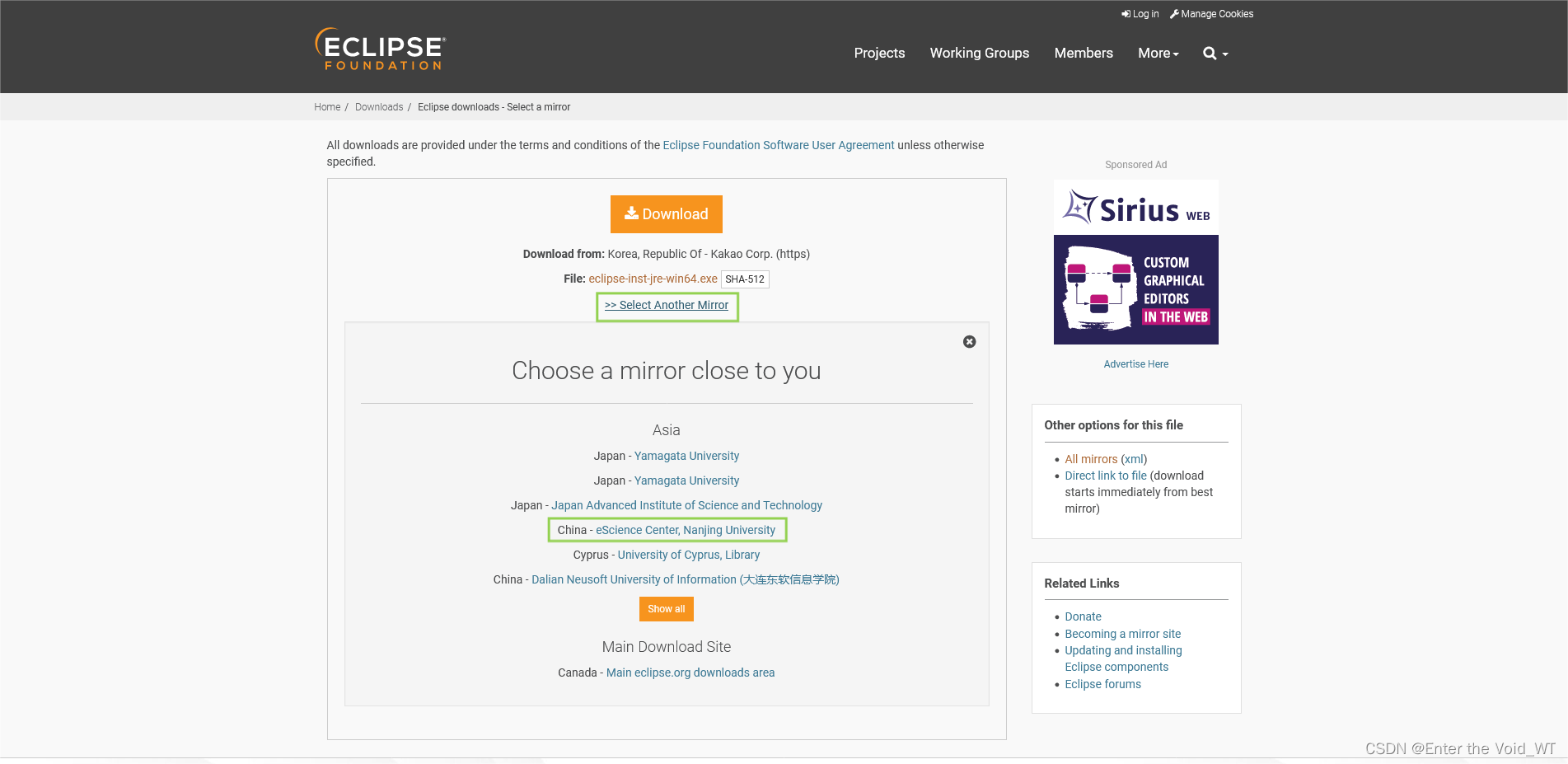Screen dimensions: 1568x764
Task: Go to Home breadcrumb
Action: click(327, 107)
